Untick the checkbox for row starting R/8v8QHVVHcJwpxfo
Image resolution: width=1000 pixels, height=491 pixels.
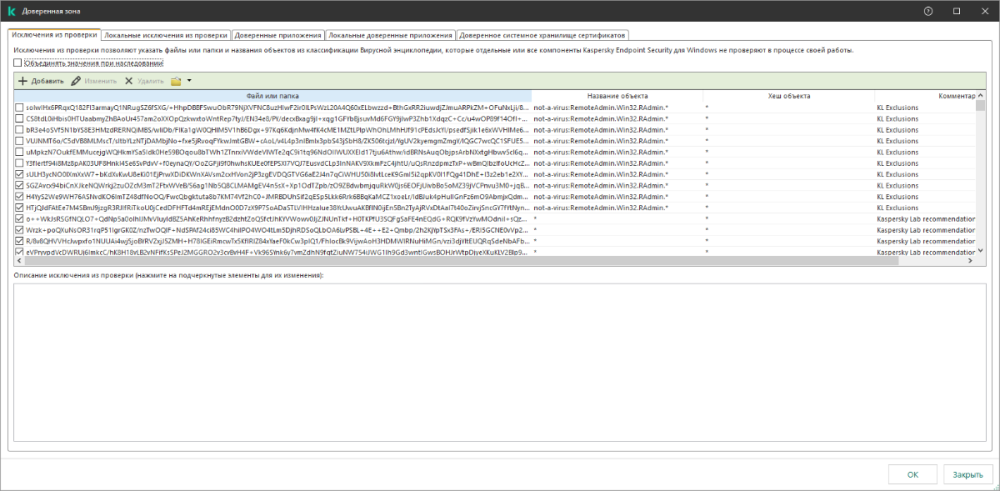pos(20,241)
